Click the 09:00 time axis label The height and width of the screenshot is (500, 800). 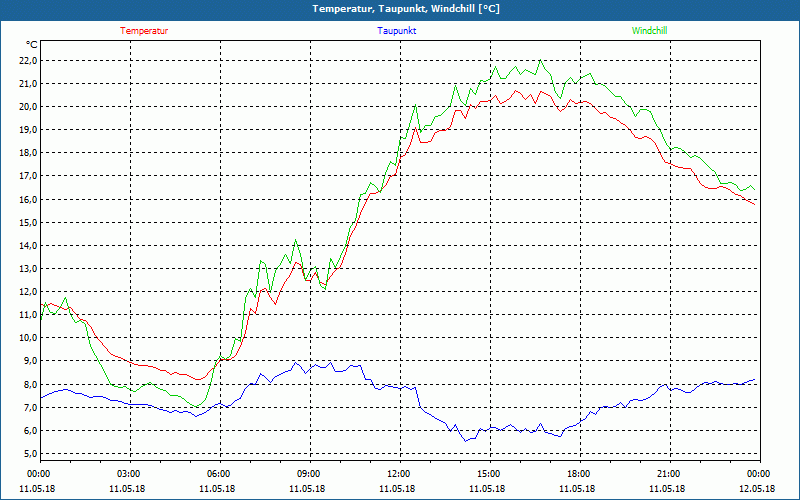[x=309, y=474]
